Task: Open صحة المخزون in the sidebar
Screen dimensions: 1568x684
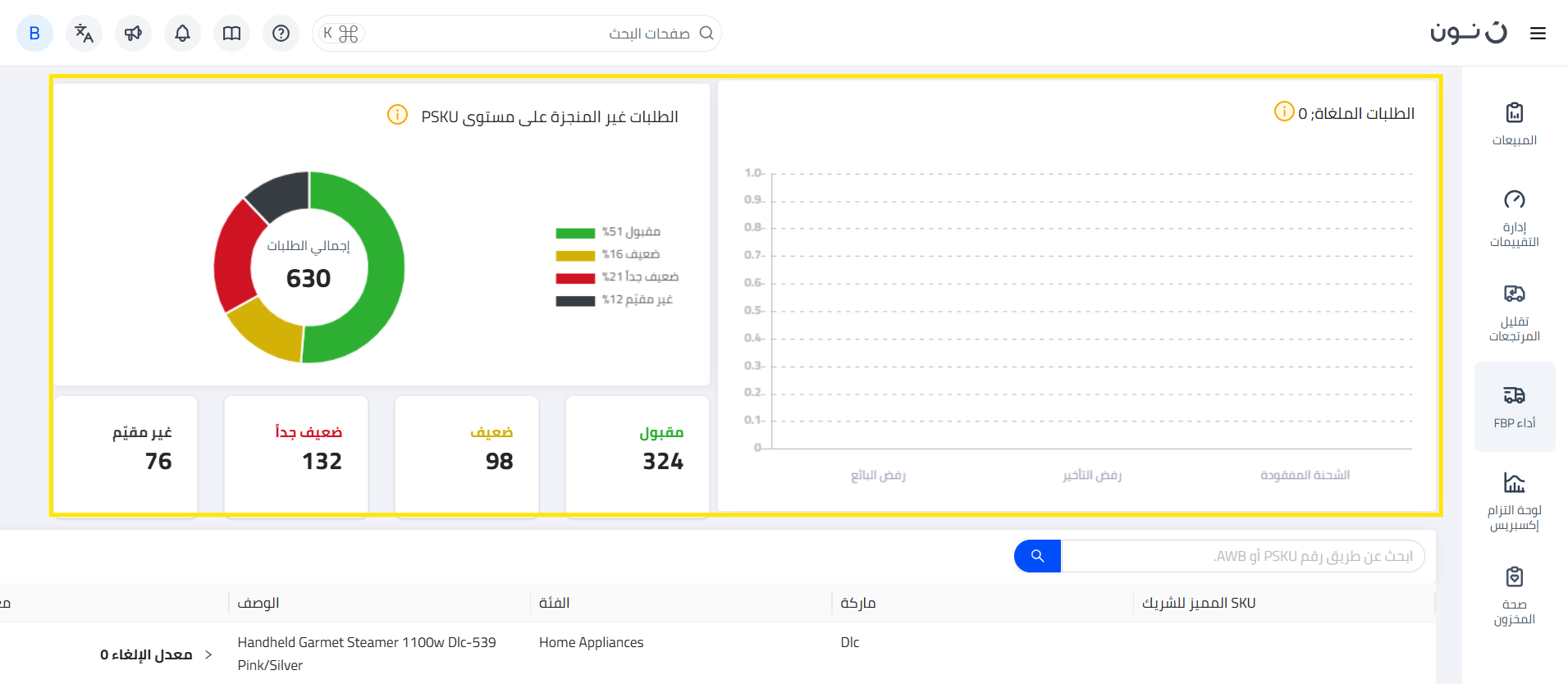Action: click(x=1515, y=596)
